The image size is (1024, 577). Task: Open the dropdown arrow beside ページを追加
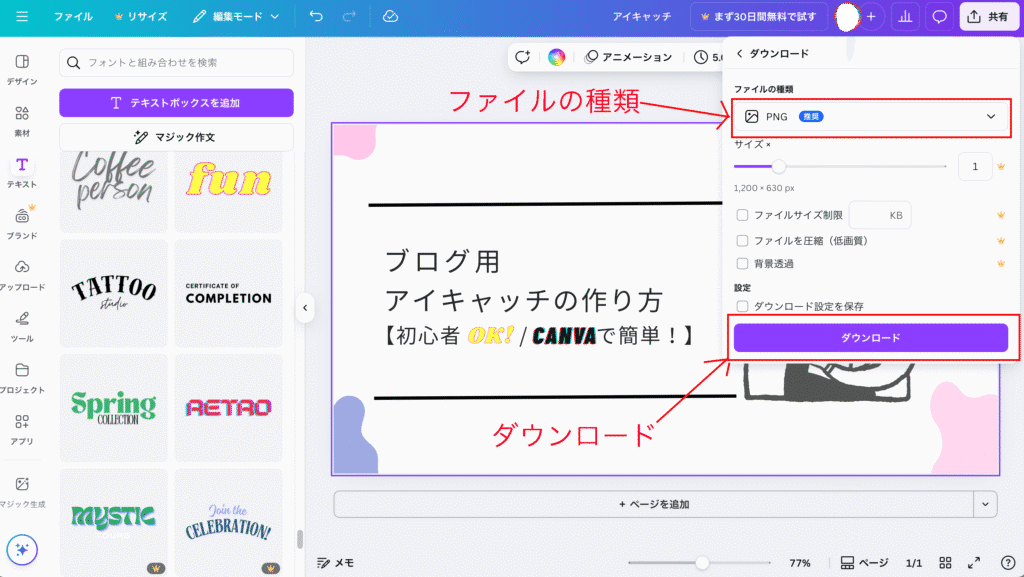click(x=985, y=504)
